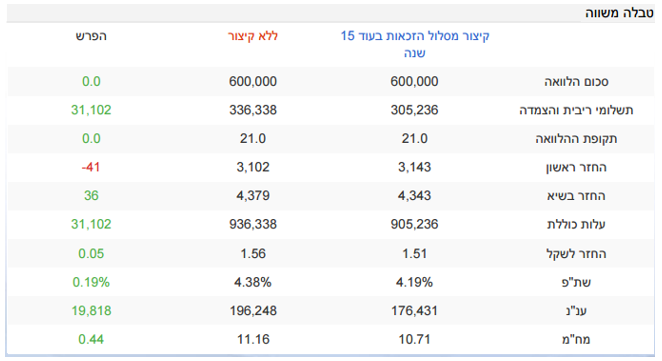Image resolution: width=662 pixels, height=361 pixels.
Task: Click the תשלומי ריבית והצמדה row label
Action: (x=576, y=110)
